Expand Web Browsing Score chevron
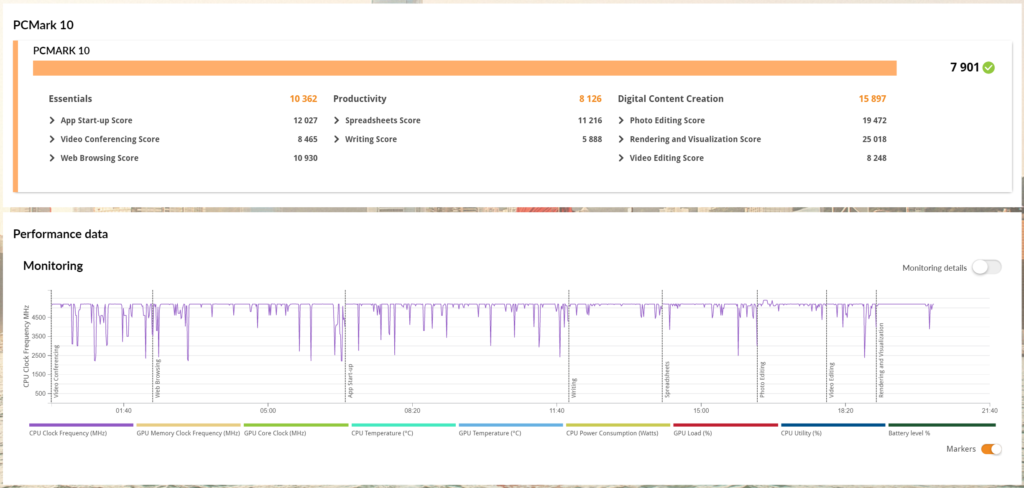The height and width of the screenshot is (488, 1024). tap(52, 158)
